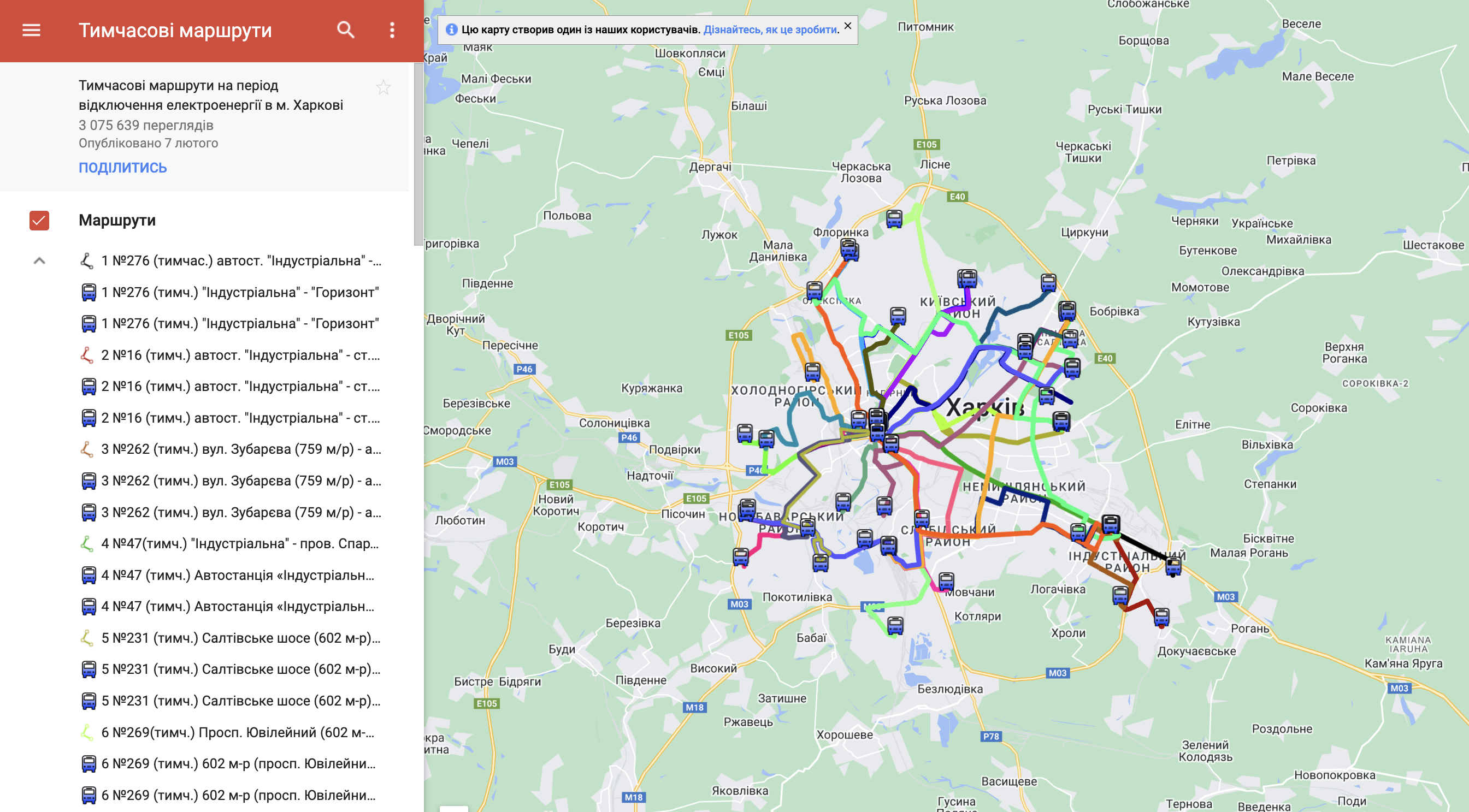Click bus marker near Бабаї
Screen dimensions: 1469x812
(x=895, y=625)
